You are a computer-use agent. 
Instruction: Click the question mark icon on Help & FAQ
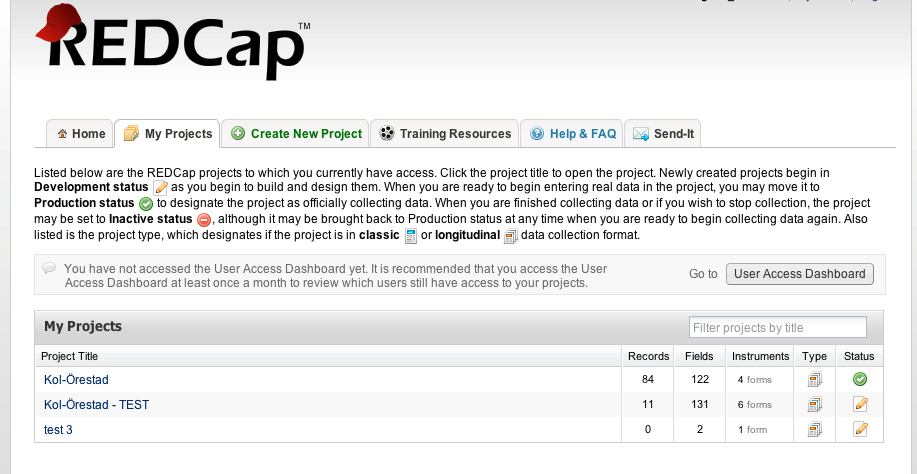(536, 134)
